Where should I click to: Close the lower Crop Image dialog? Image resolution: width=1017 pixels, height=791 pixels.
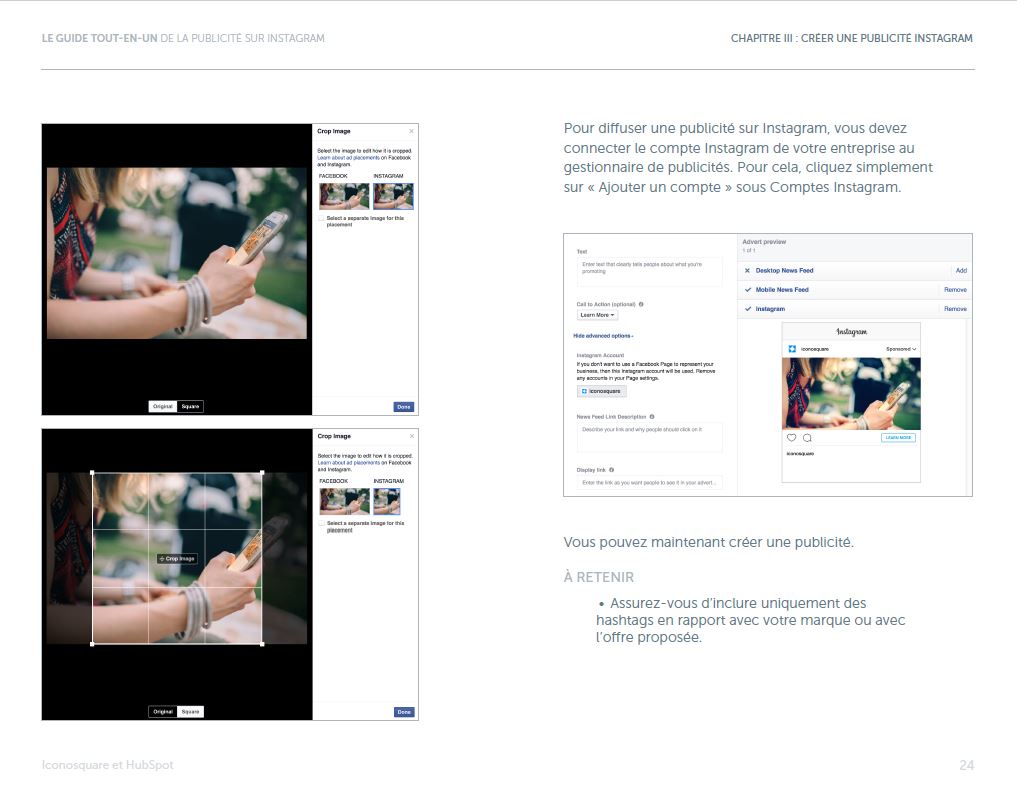tap(412, 436)
